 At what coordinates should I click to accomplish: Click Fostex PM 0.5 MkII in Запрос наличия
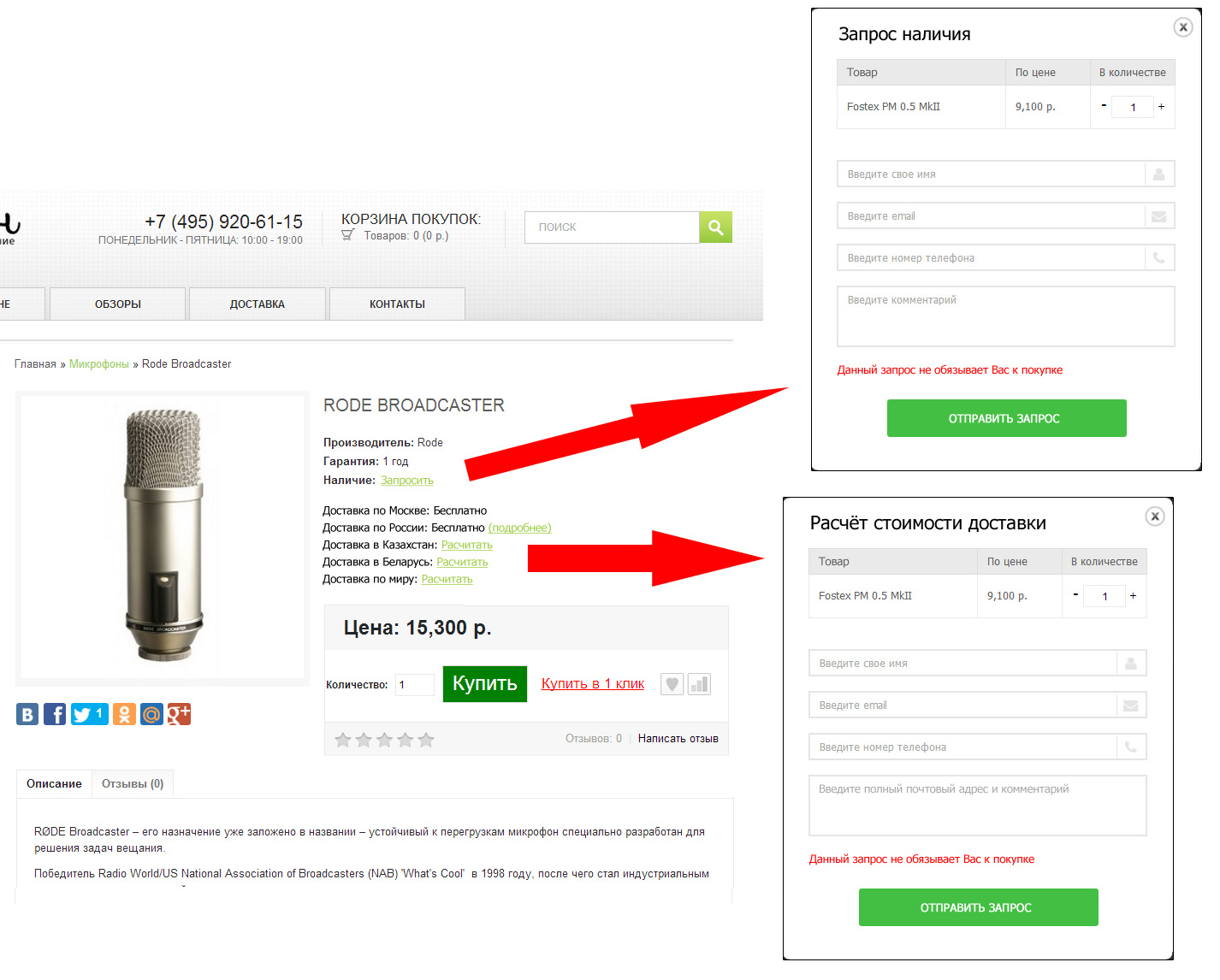(893, 107)
